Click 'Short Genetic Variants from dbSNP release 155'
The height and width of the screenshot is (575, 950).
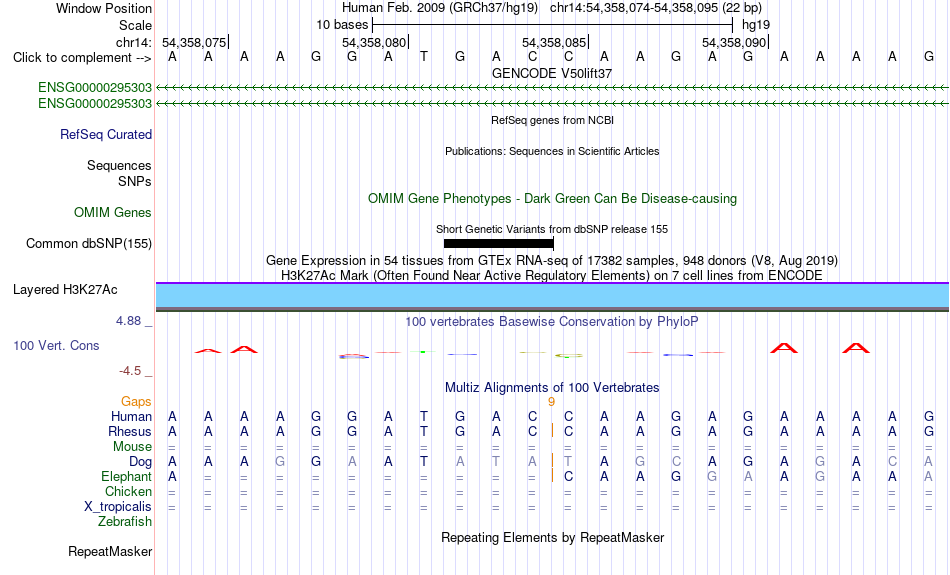click(552, 230)
